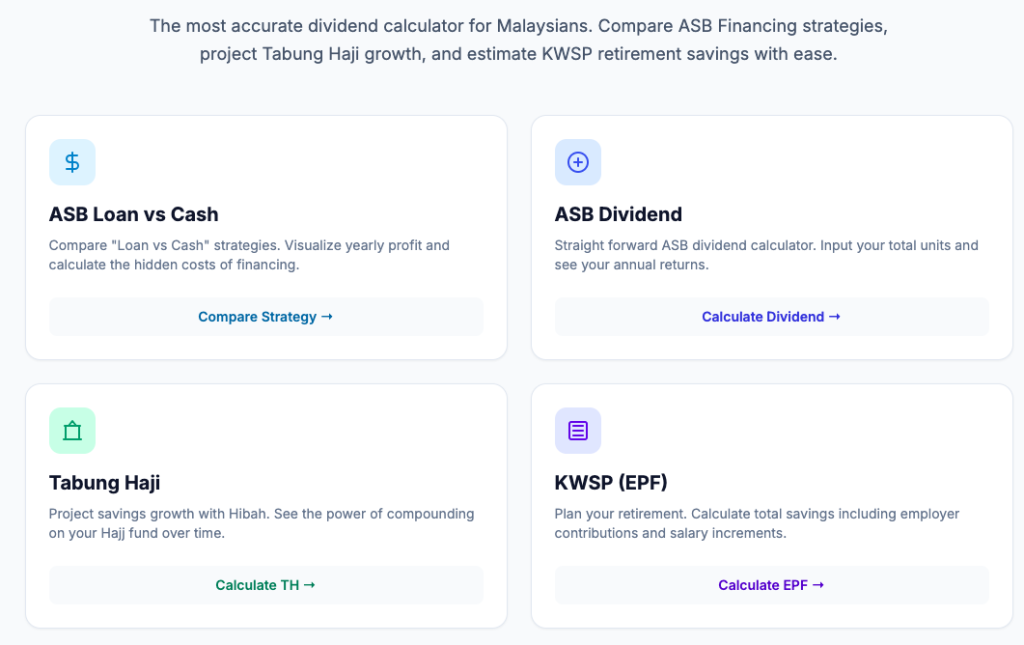
Task: Click the arrow beside Calculate Dividend
Action: tap(834, 317)
